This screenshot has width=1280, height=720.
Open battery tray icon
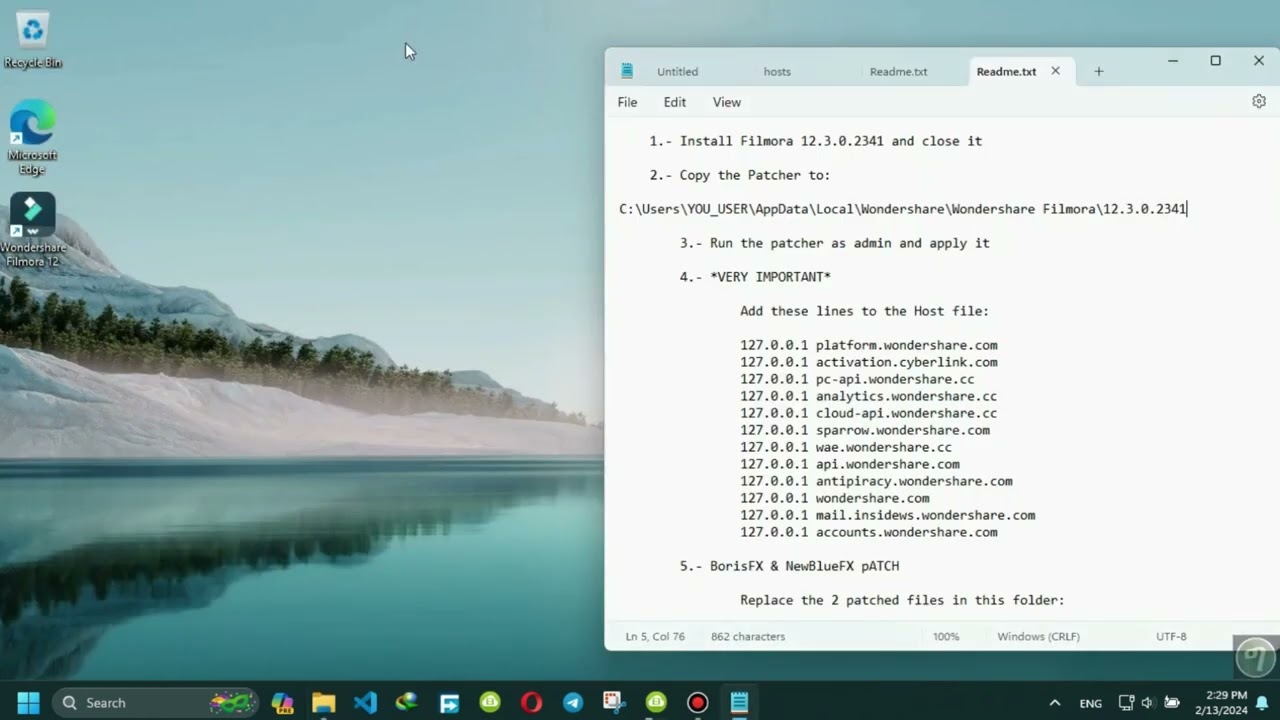coord(1171,703)
